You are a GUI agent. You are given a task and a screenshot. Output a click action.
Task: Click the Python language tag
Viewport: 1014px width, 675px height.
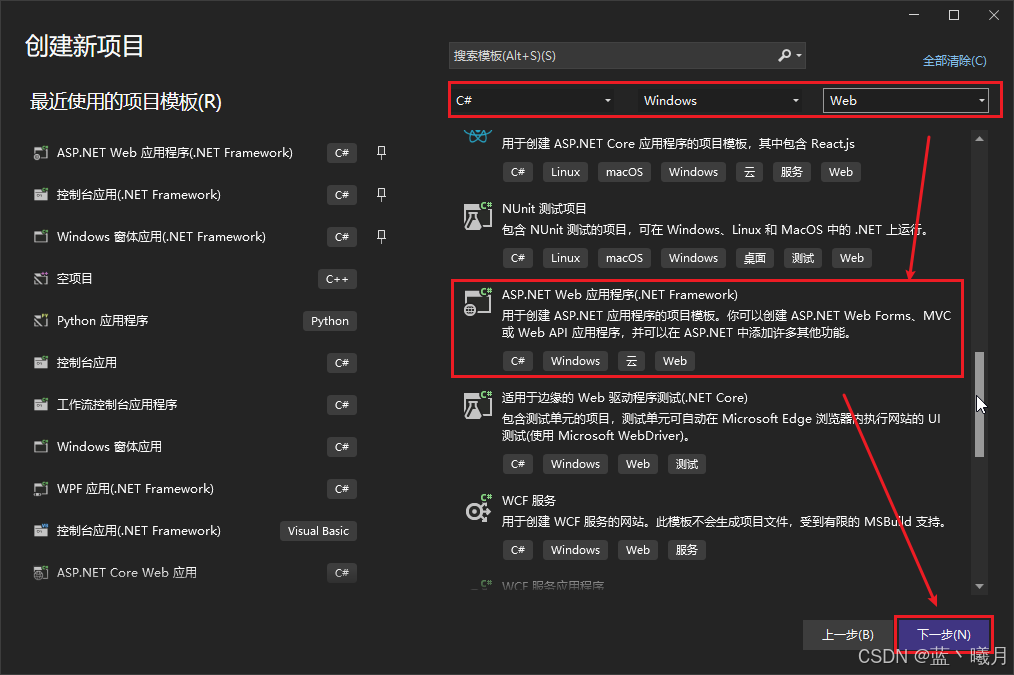[x=330, y=321]
